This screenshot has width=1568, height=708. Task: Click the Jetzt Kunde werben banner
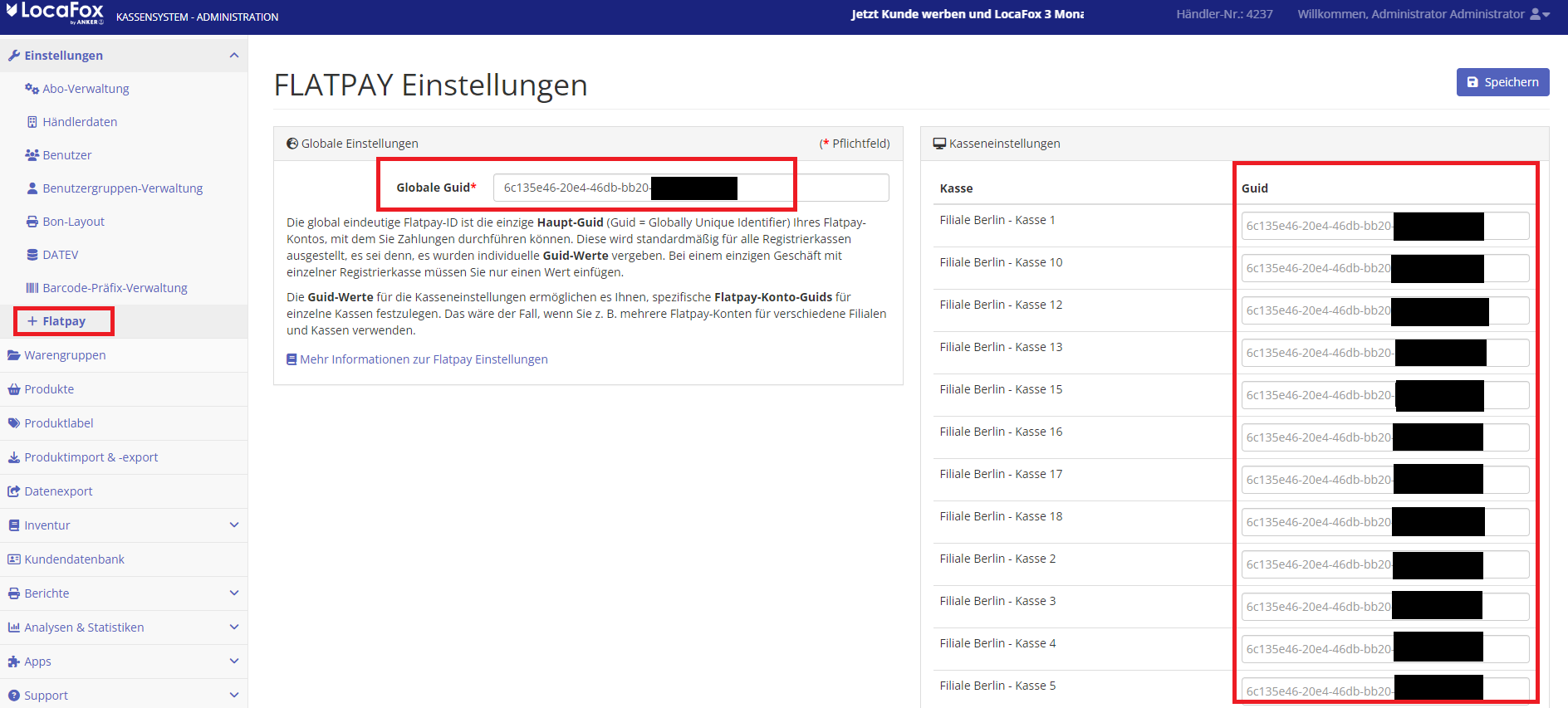tap(967, 14)
